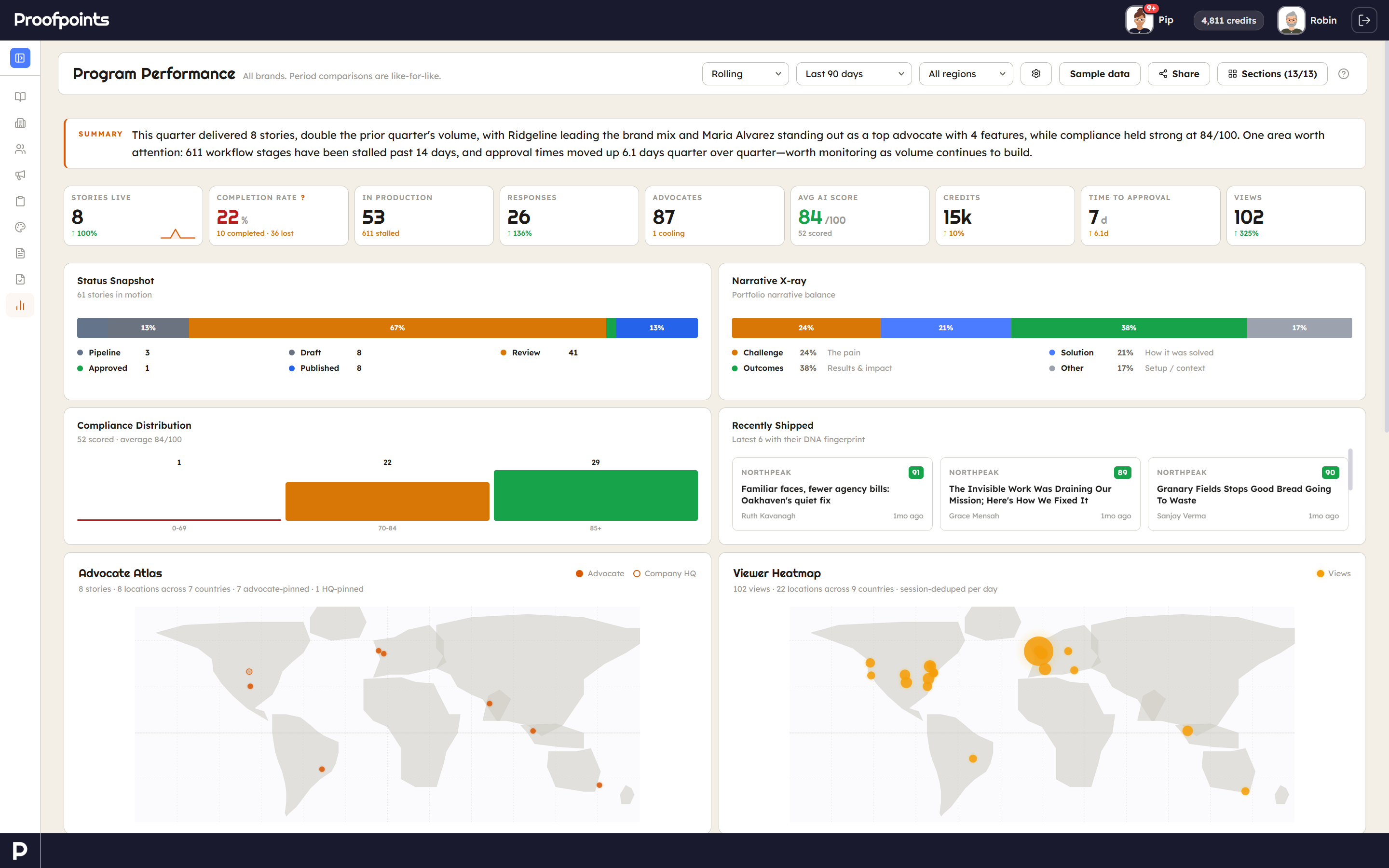
Task: Open the All regions dropdown
Action: (x=966, y=73)
